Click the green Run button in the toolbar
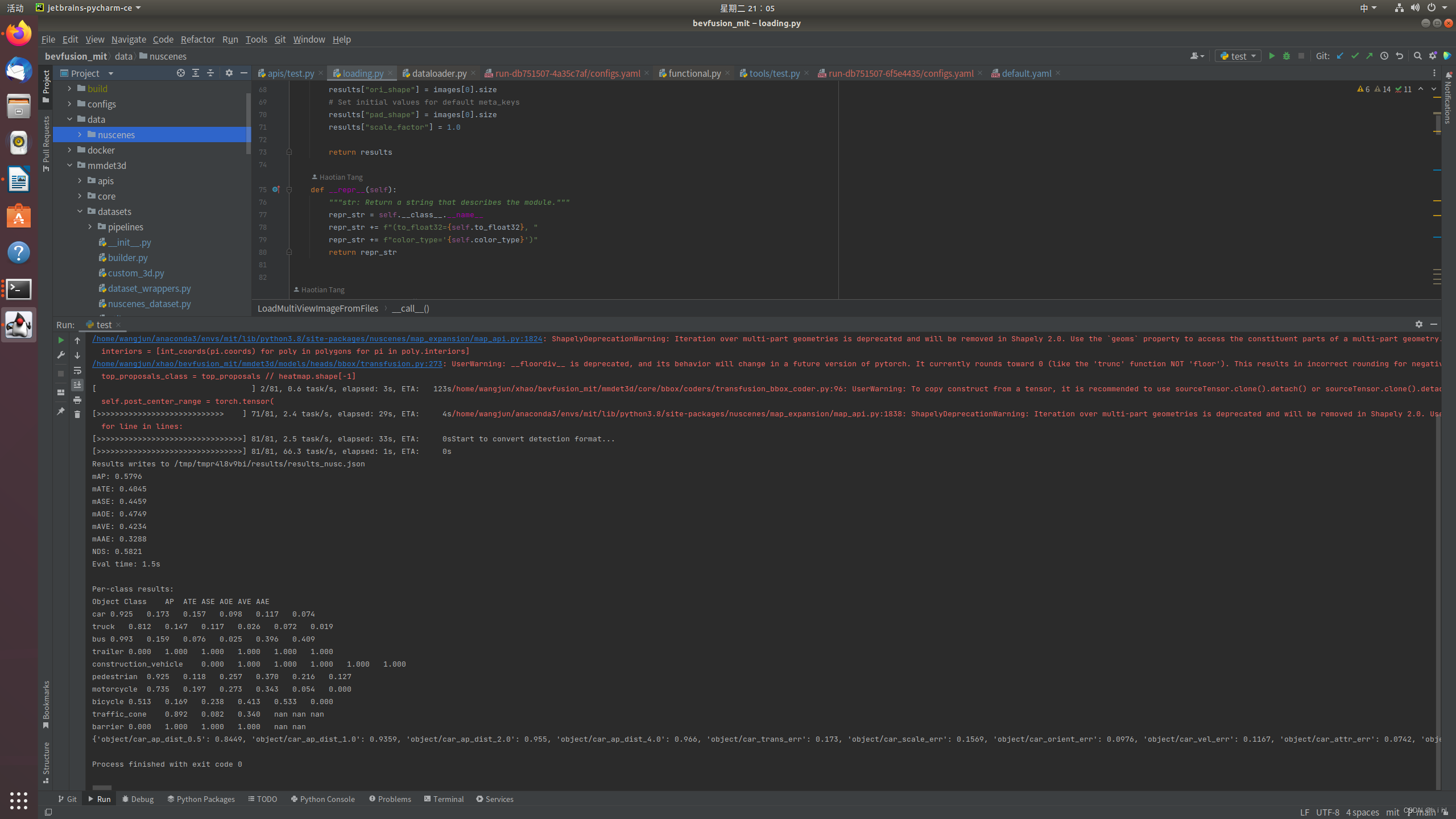The width and height of the screenshot is (1456, 819). 1272,56
